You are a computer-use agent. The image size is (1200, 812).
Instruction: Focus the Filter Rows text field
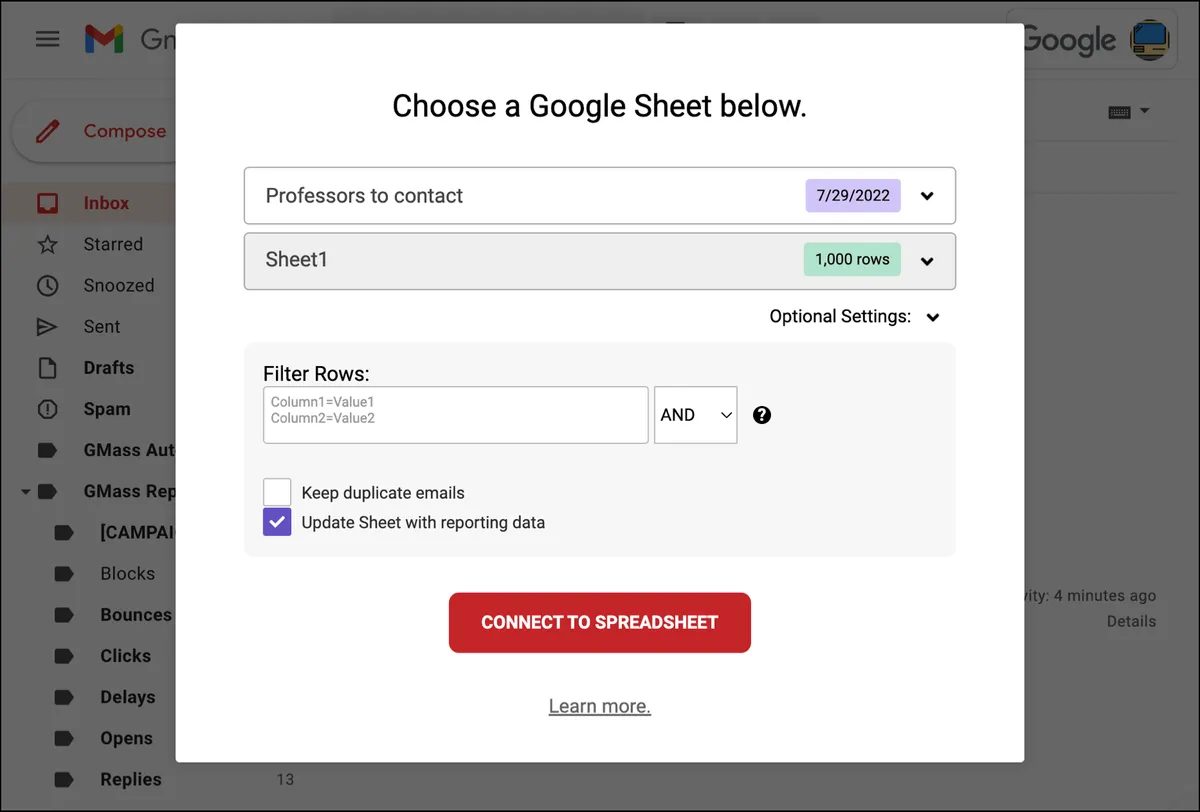[456, 415]
